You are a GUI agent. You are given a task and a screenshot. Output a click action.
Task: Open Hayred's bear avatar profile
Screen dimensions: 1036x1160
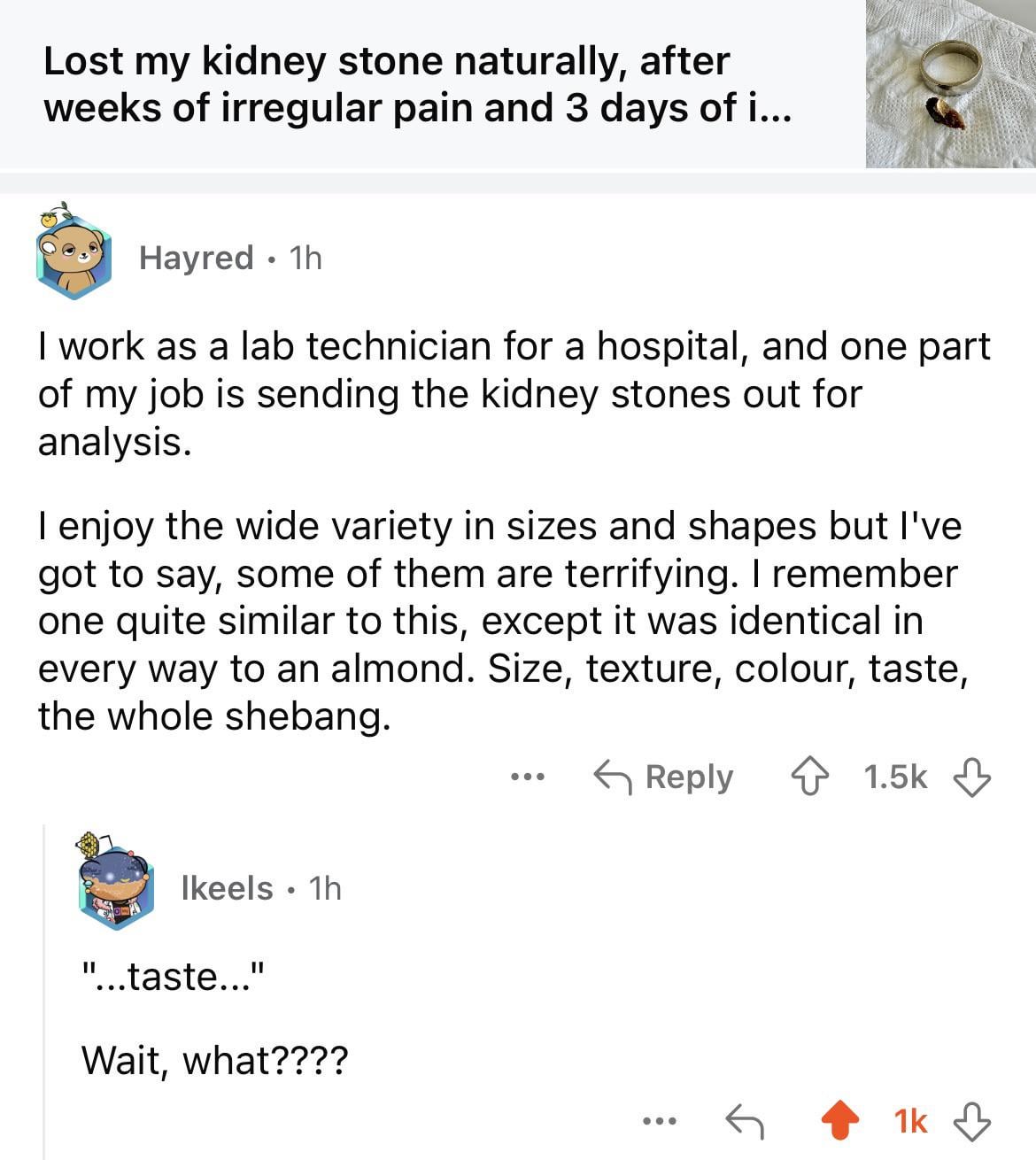[x=73, y=256]
